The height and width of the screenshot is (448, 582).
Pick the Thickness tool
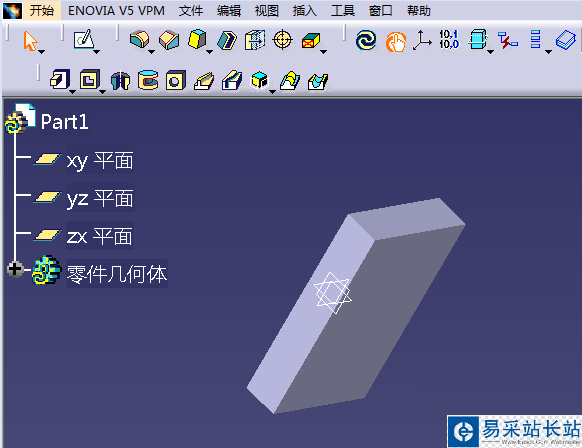pyautogui.click(x=255, y=40)
